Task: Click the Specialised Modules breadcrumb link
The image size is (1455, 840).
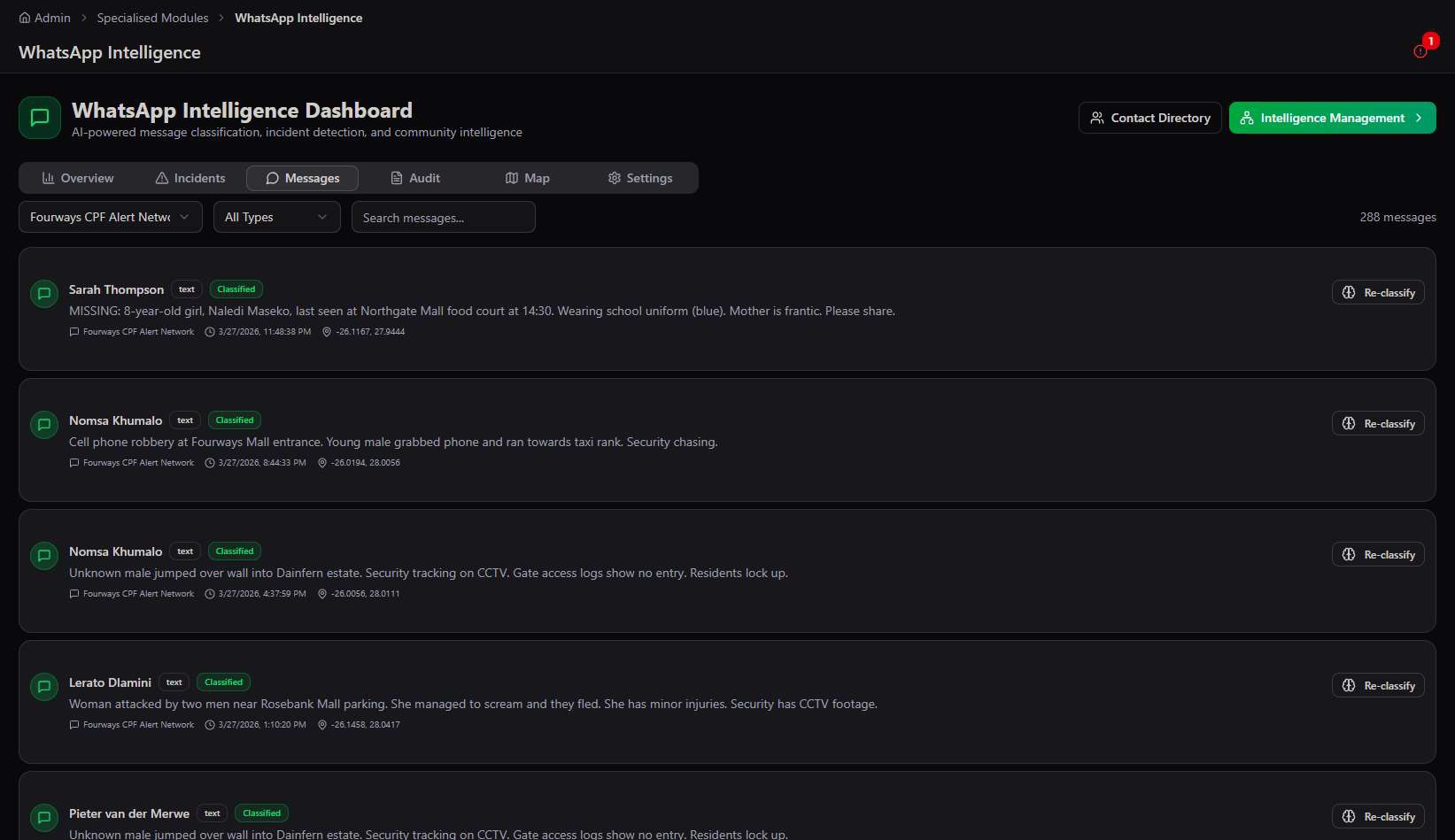Action: (x=152, y=18)
